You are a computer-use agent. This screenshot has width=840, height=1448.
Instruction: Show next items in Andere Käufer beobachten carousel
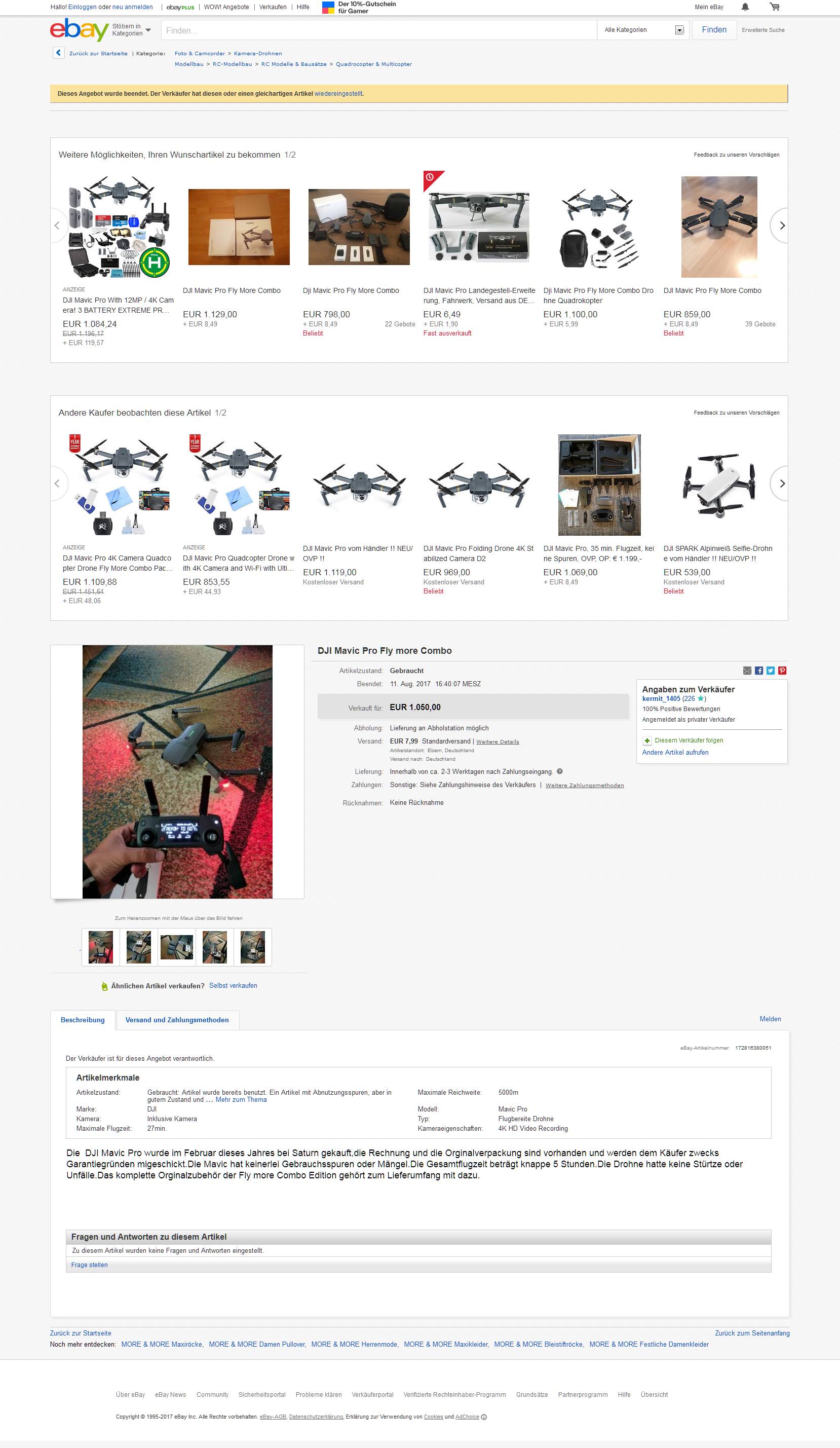pos(780,484)
